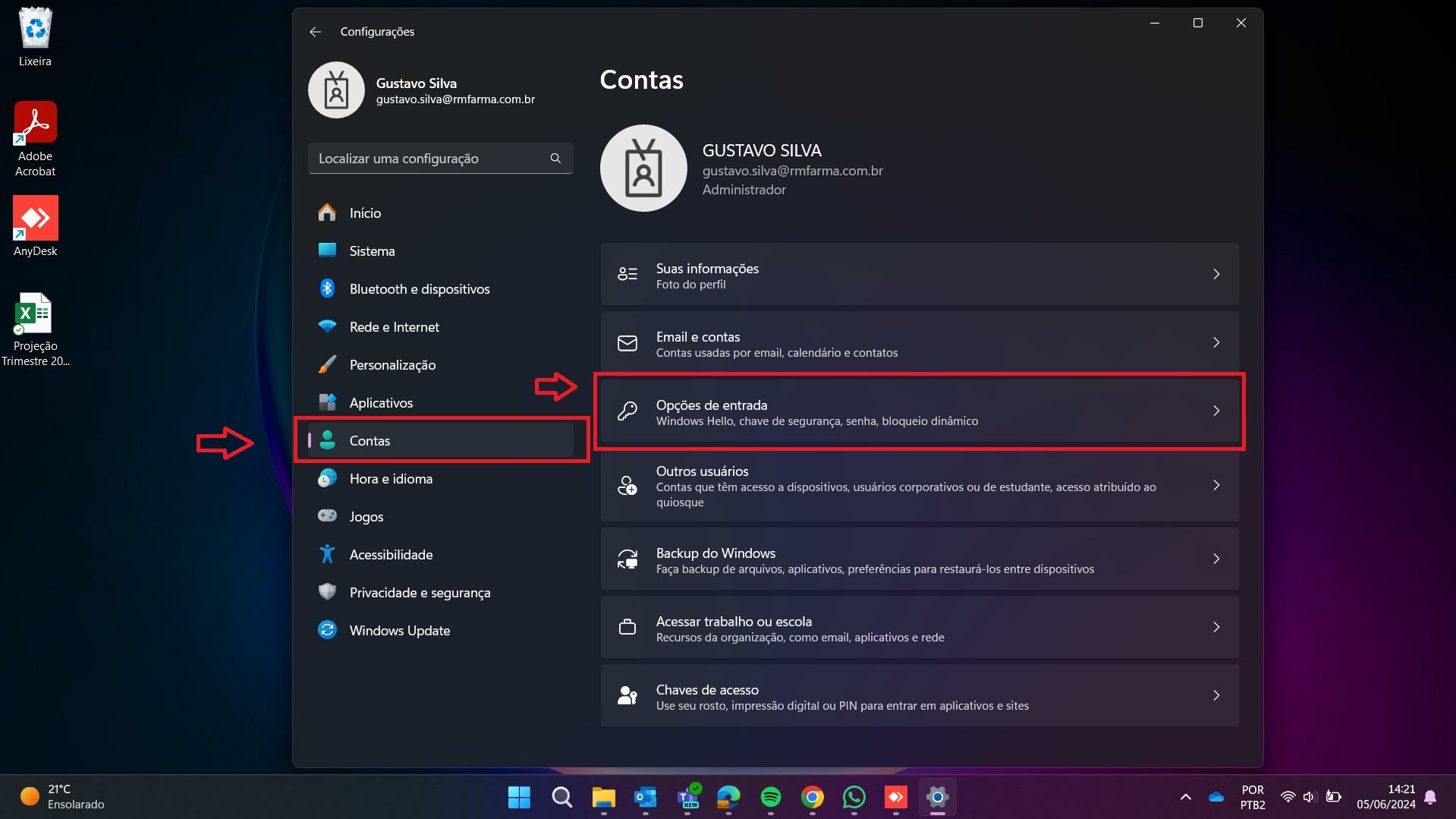Expand Chaves de acesso chevron

tap(1215, 695)
